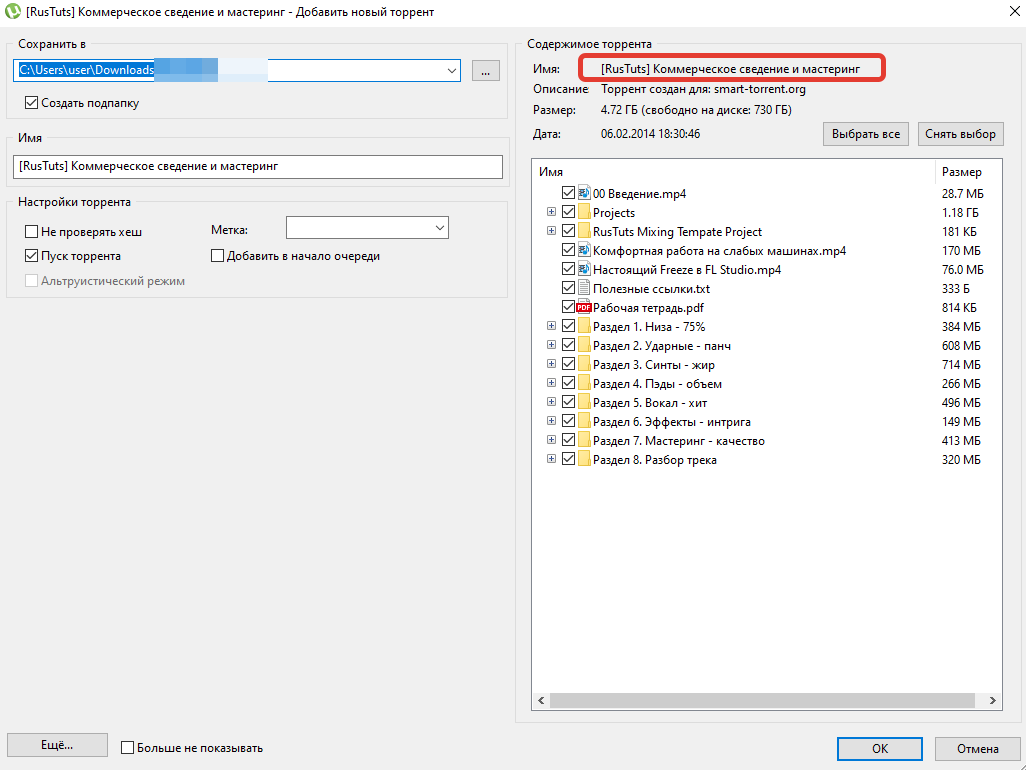
Task: Click the folder icon of Раздел 2. Ударные - панч
Action: tap(584, 345)
